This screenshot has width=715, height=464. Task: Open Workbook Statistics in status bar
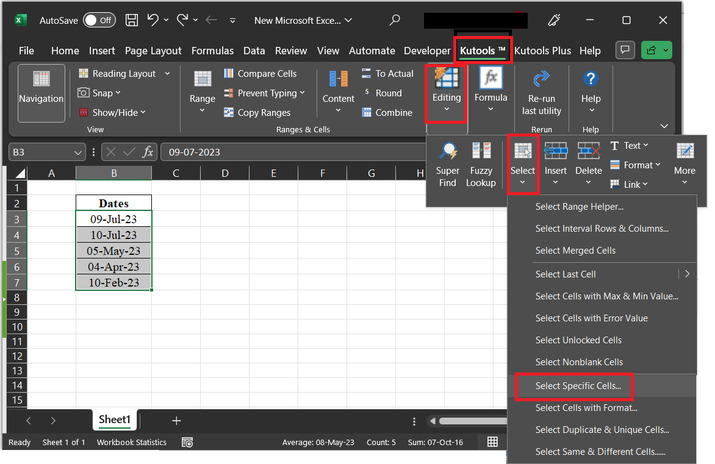point(131,442)
